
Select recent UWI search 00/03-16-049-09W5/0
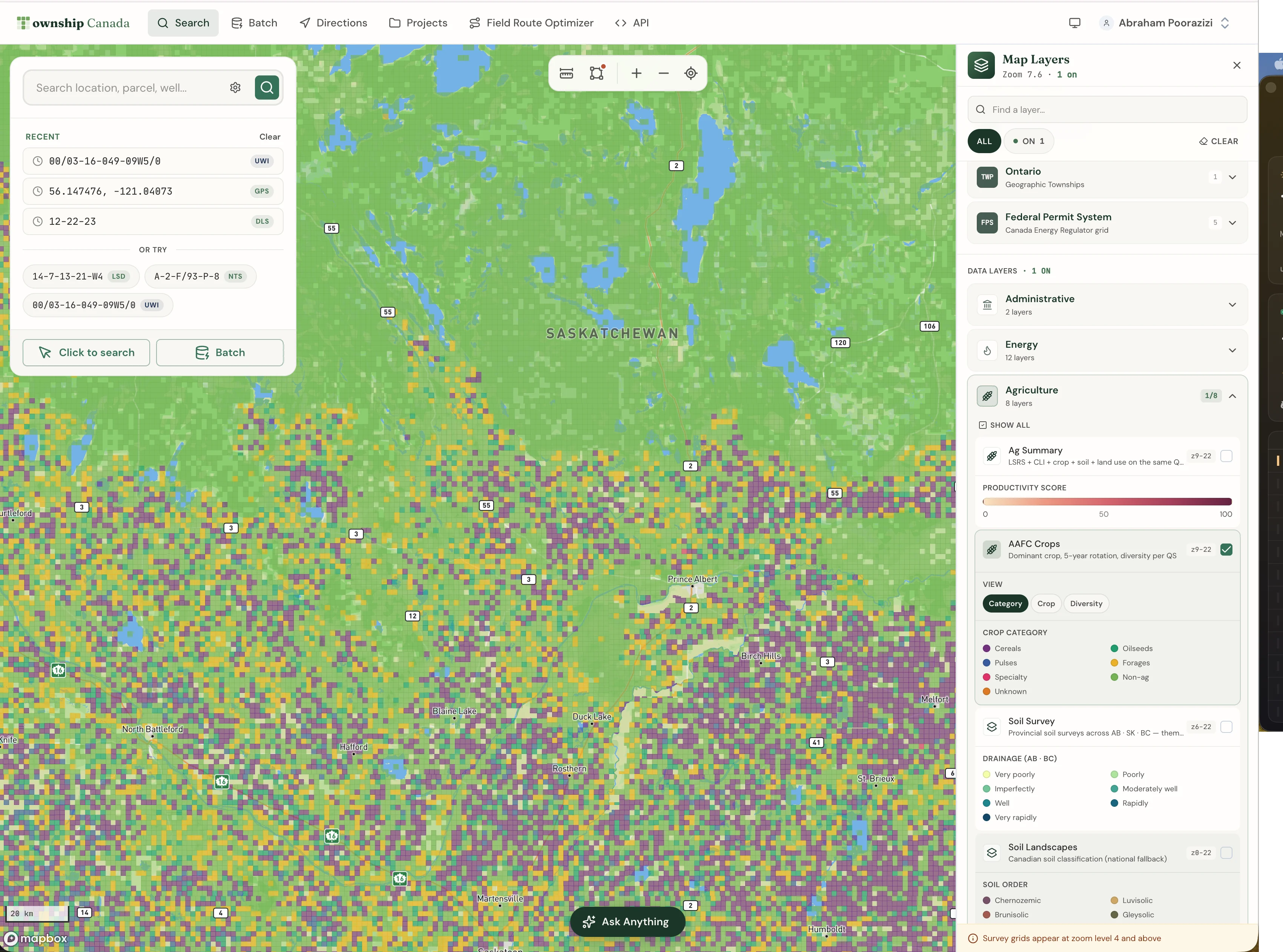(x=153, y=161)
